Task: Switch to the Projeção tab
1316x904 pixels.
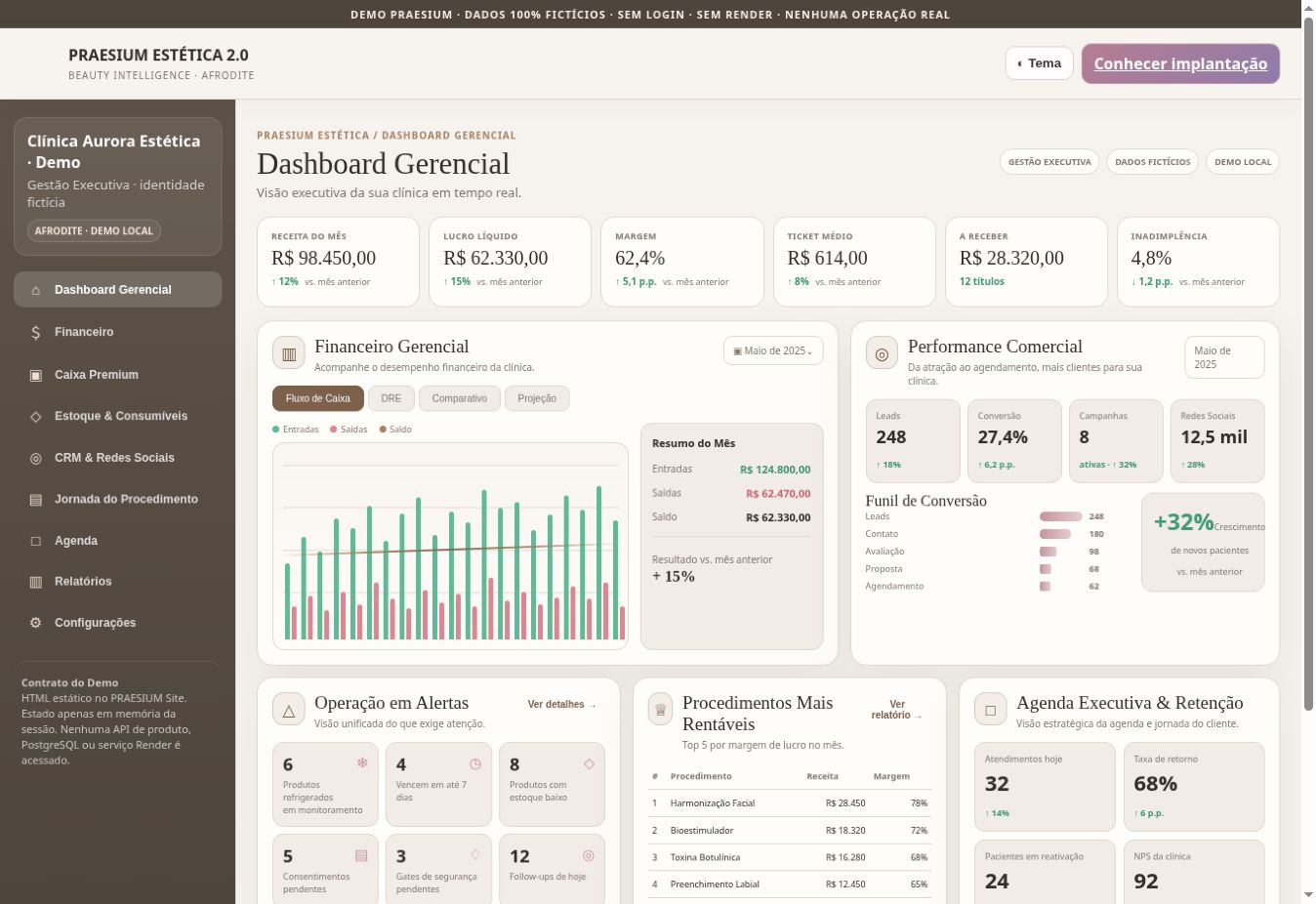Action: click(537, 398)
